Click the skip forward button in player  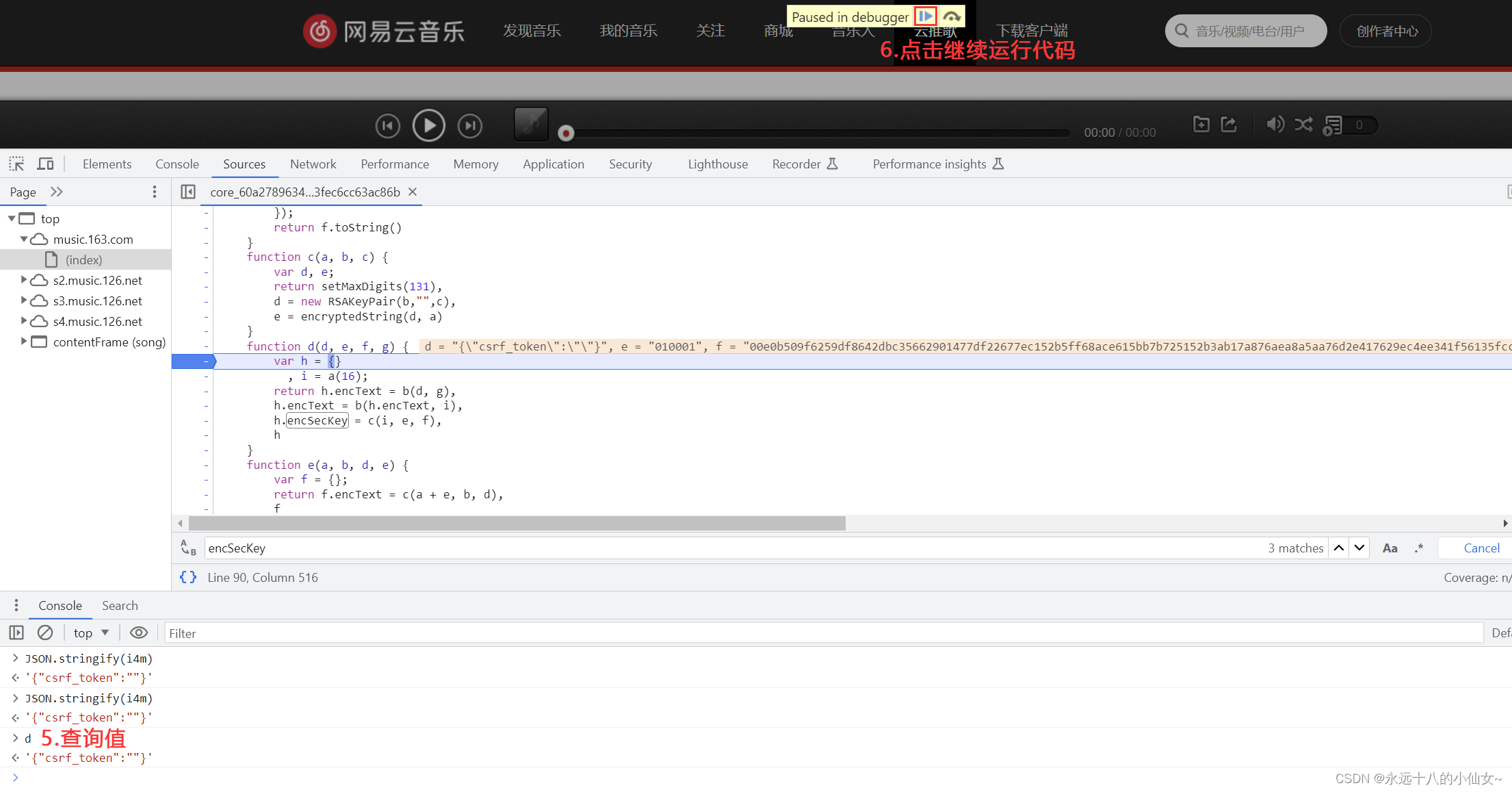(x=469, y=125)
